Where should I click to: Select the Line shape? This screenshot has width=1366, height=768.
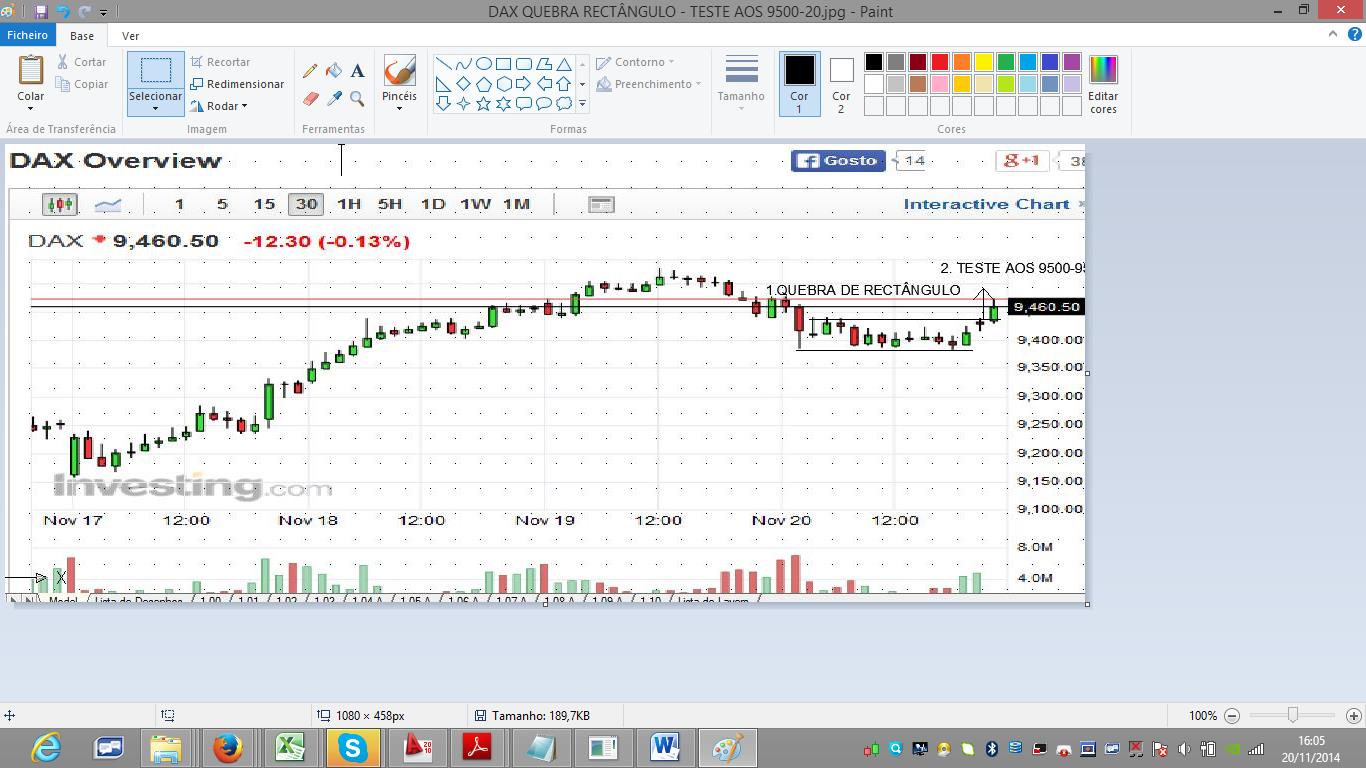[443, 63]
